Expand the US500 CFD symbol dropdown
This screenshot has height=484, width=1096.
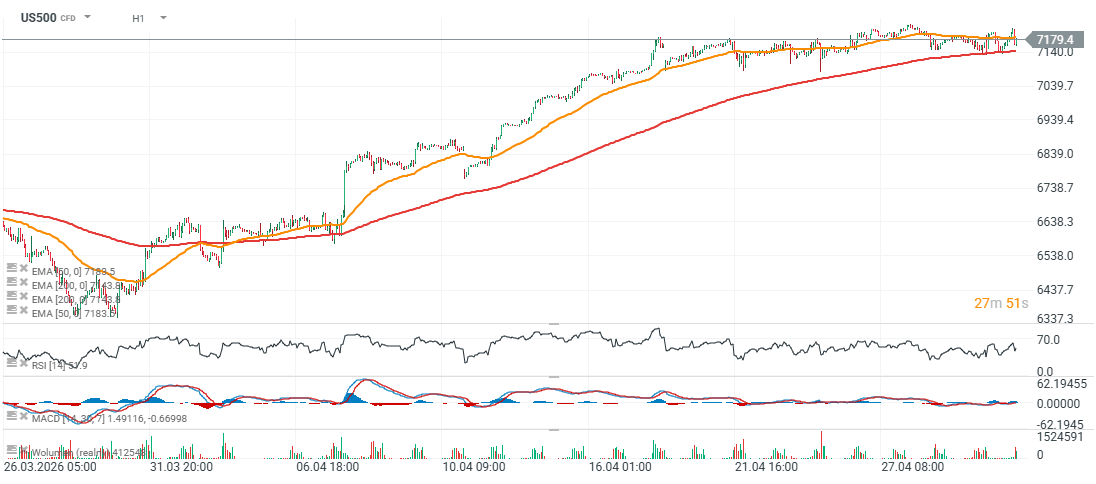pos(88,18)
